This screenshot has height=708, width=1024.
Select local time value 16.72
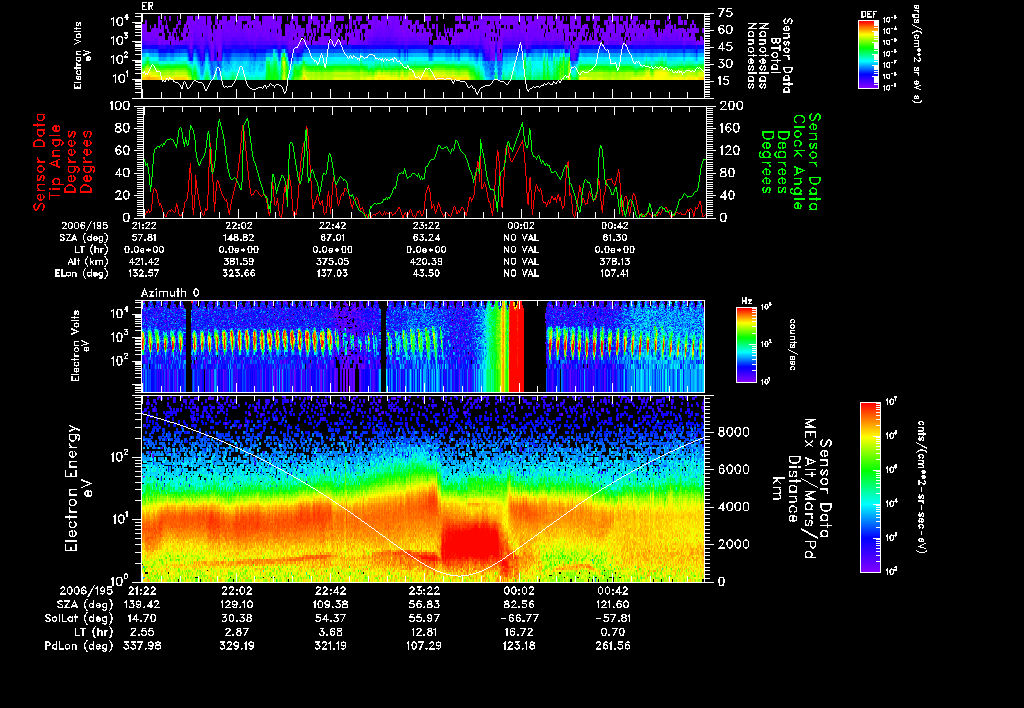click(519, 632)
